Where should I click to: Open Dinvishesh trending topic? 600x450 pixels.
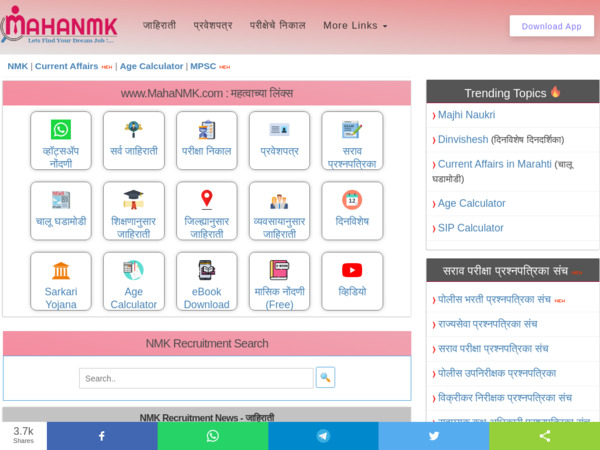463,139
